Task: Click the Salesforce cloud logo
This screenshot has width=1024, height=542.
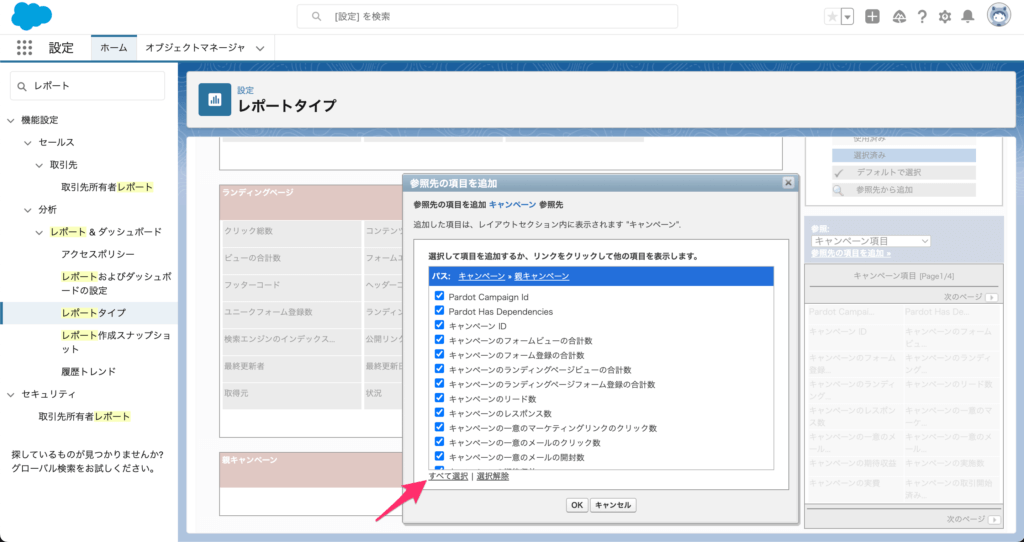Action: pos(31,16)
